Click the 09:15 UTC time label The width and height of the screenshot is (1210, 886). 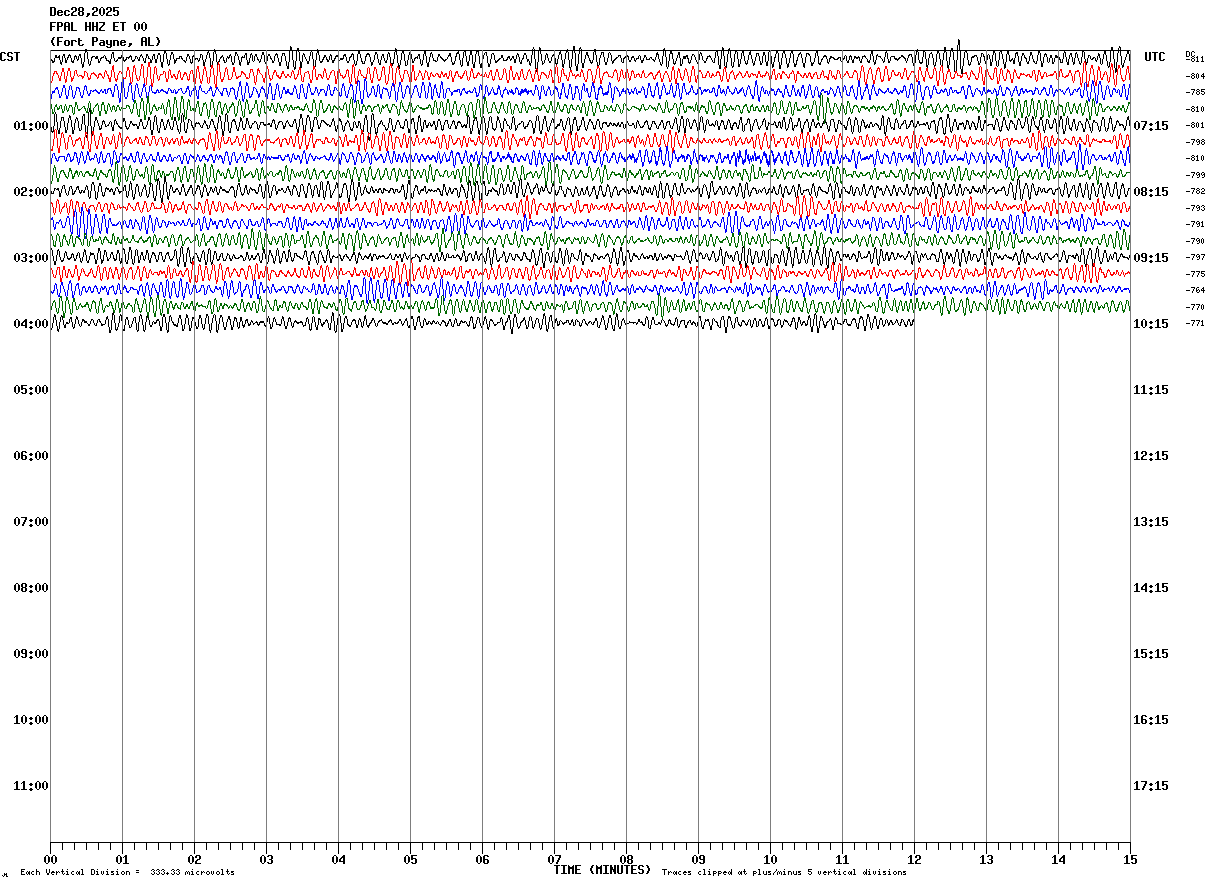[x=1151, y=258]
